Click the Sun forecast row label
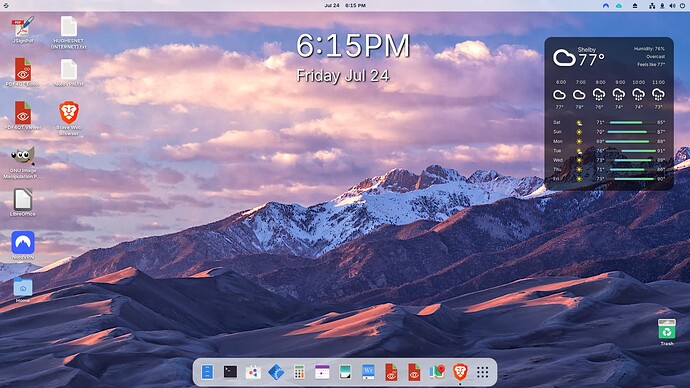690x388 pixels. coord(557,132)
